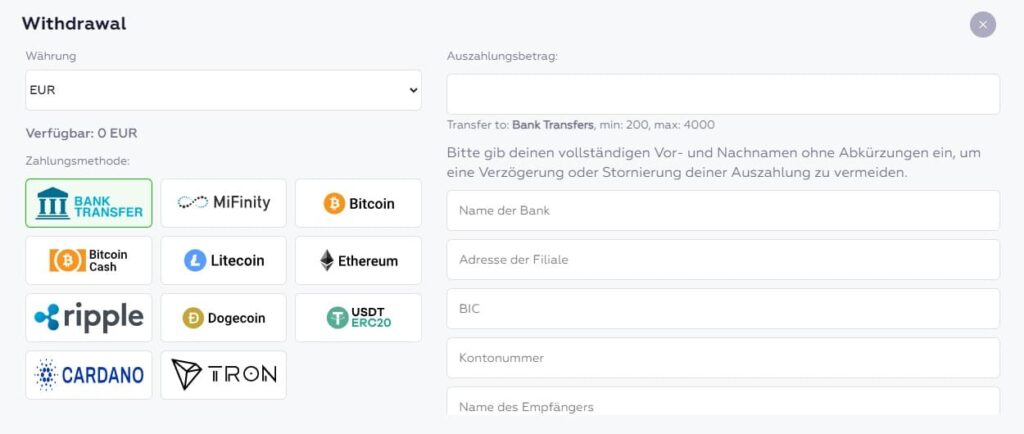This screenshot has height=434, width=1024.
Task: Select TRON payment method
Action: (x=223, y=375)
